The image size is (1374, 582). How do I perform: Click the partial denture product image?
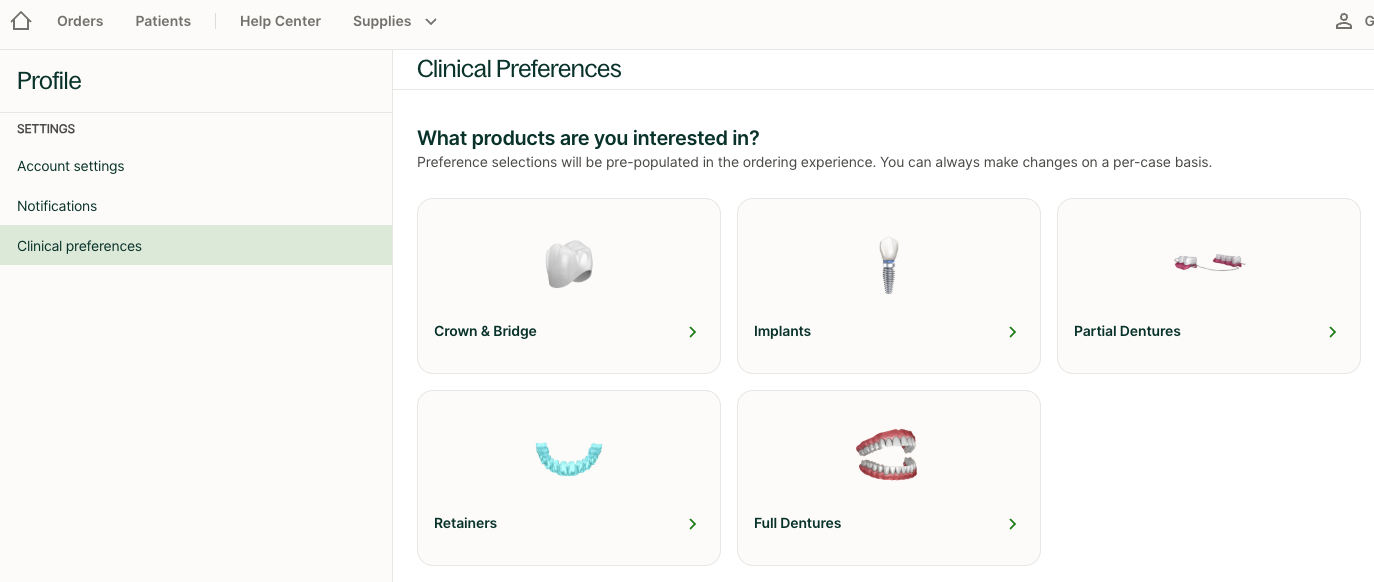click(x=1208, y=262)
